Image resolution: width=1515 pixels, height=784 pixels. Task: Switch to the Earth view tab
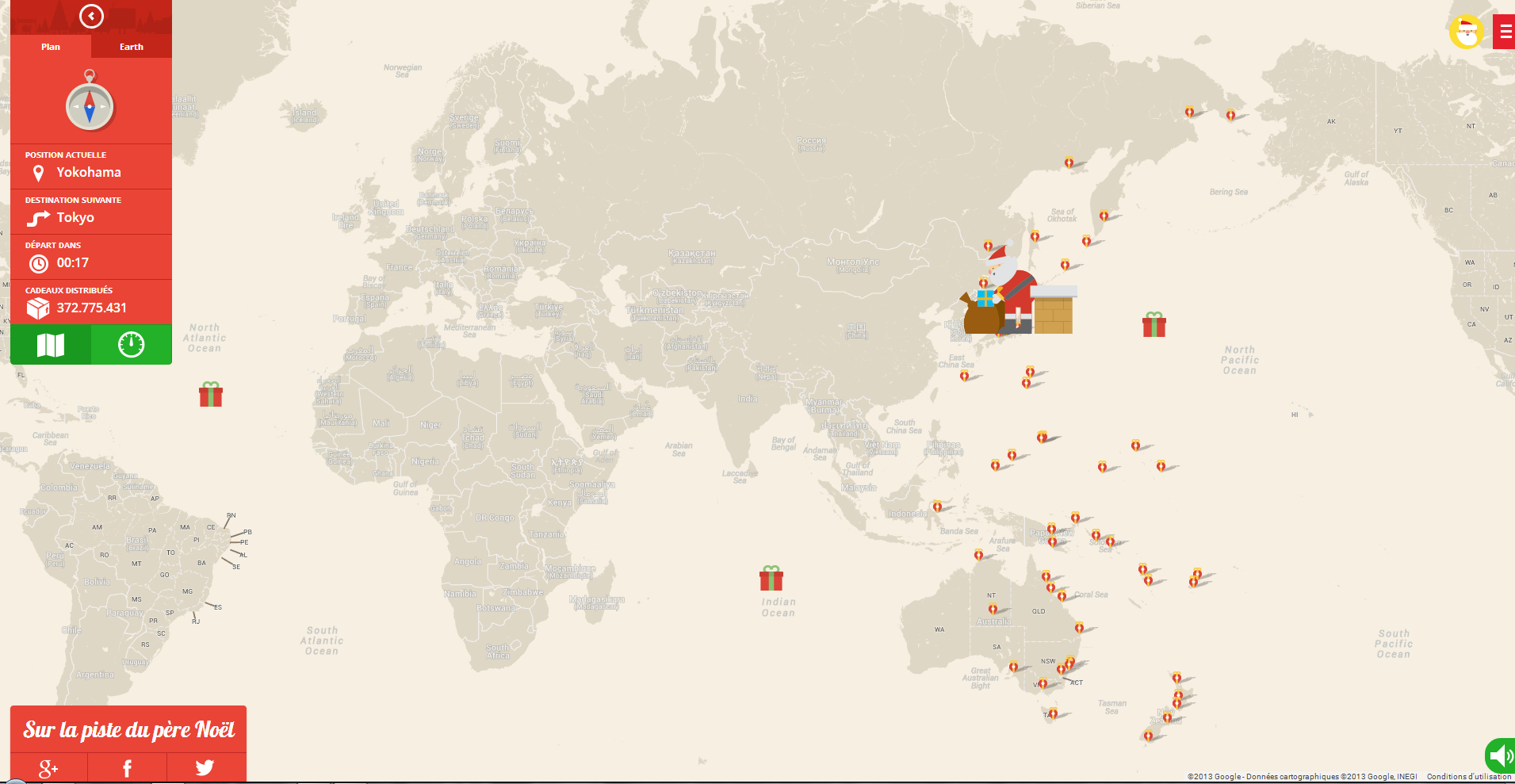(x=132, y=47)
